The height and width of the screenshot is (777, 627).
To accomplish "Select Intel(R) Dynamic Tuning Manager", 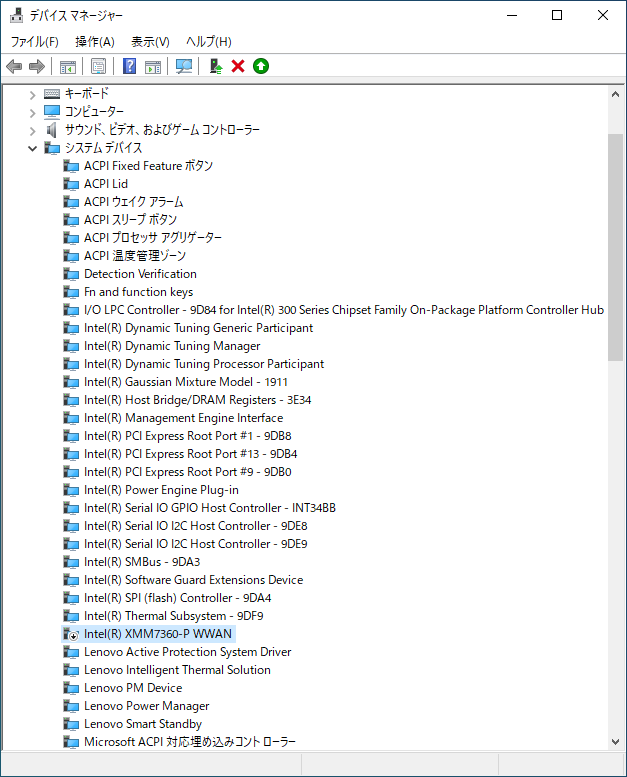I will 172,346.
